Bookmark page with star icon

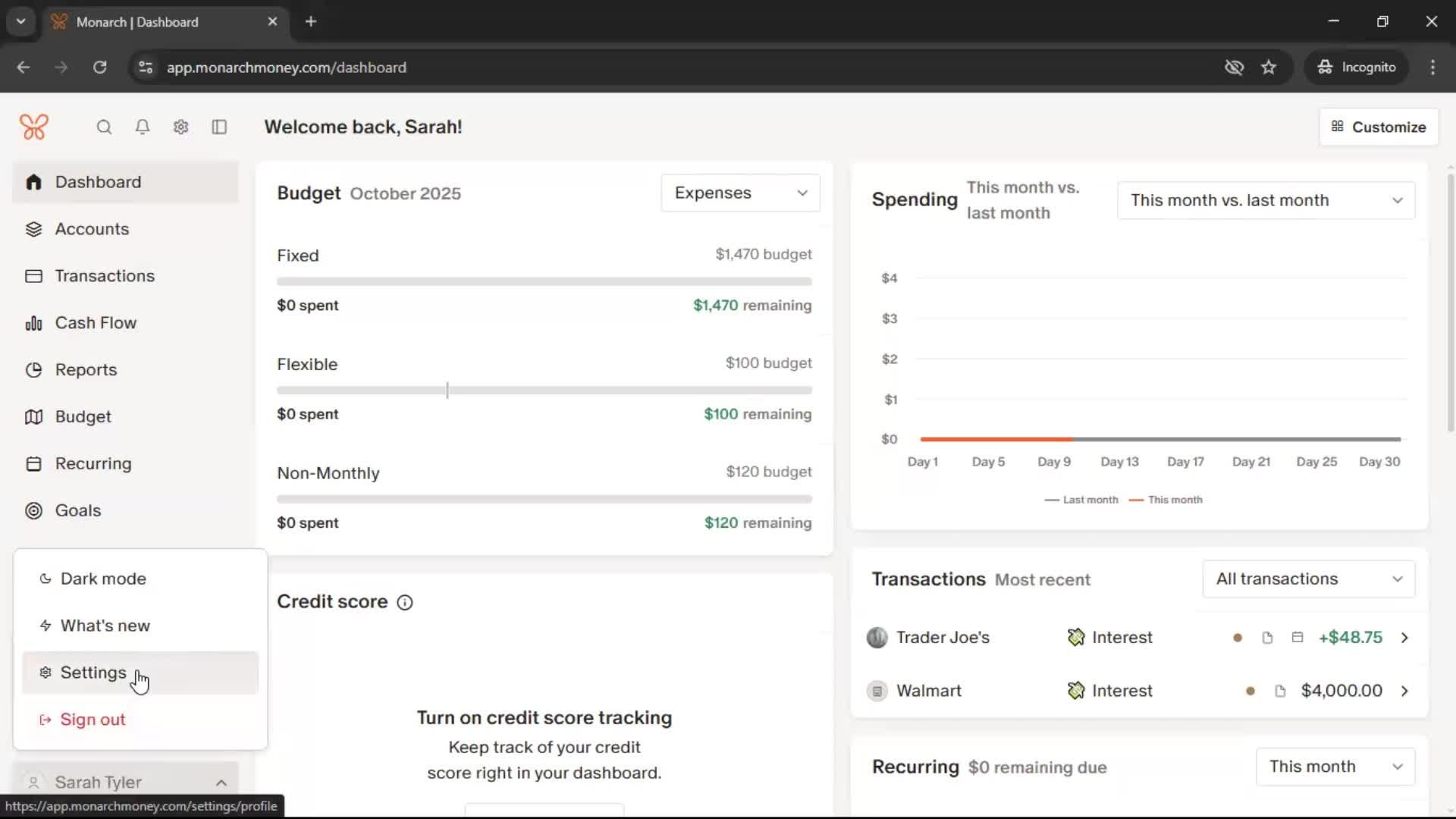pos(1269,67)
